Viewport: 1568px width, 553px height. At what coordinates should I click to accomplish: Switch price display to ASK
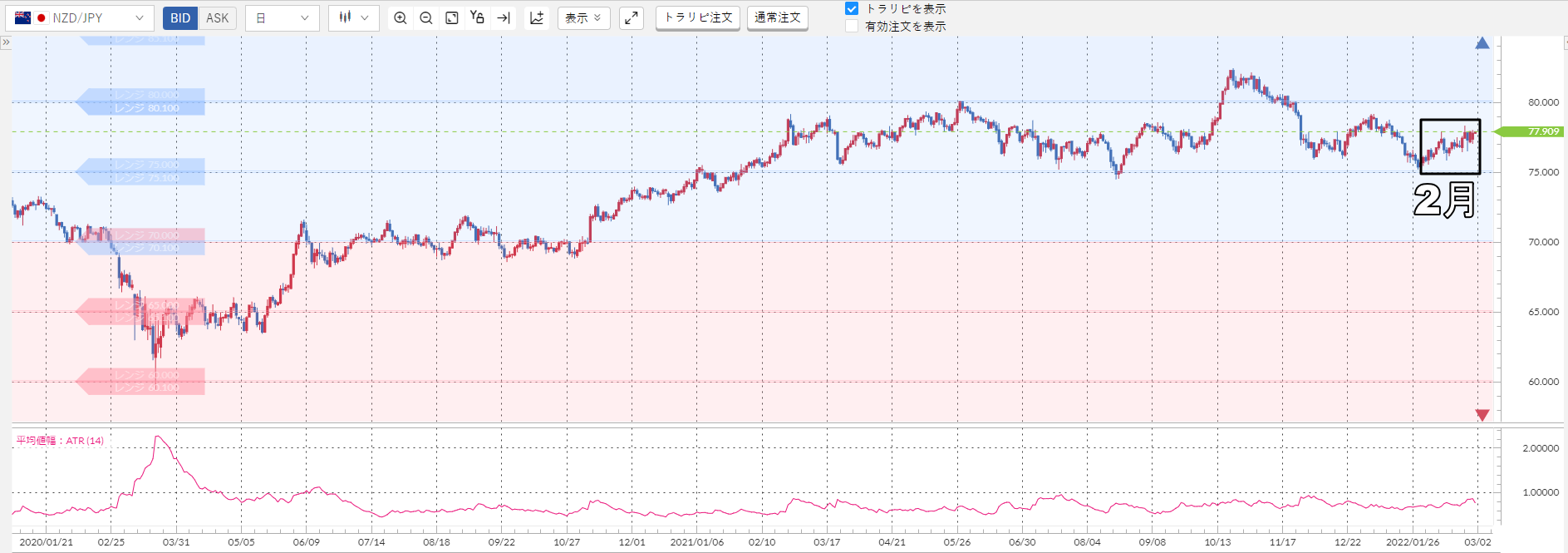click(x=218, y=17)
